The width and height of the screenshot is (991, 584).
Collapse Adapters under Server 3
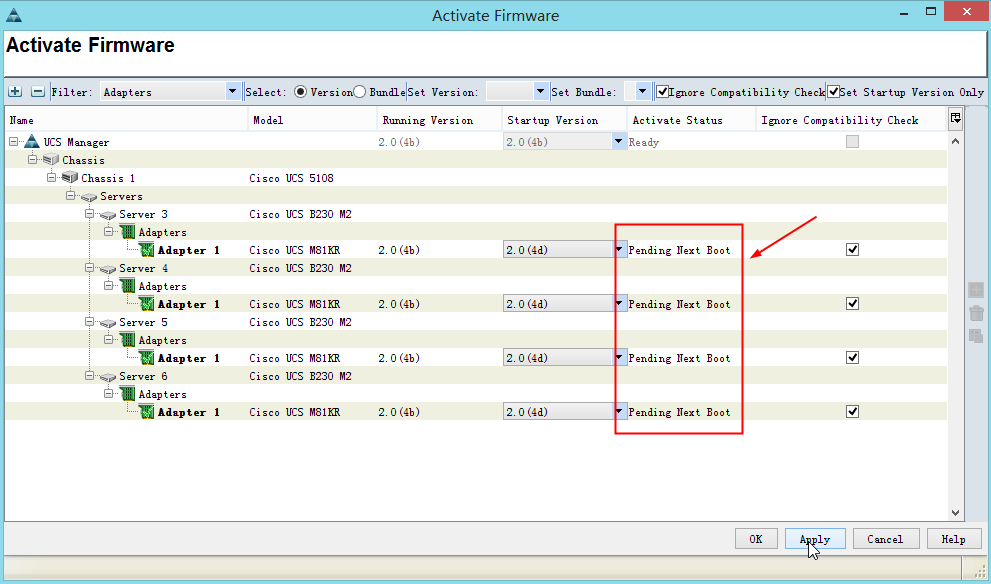click(109, 232)
